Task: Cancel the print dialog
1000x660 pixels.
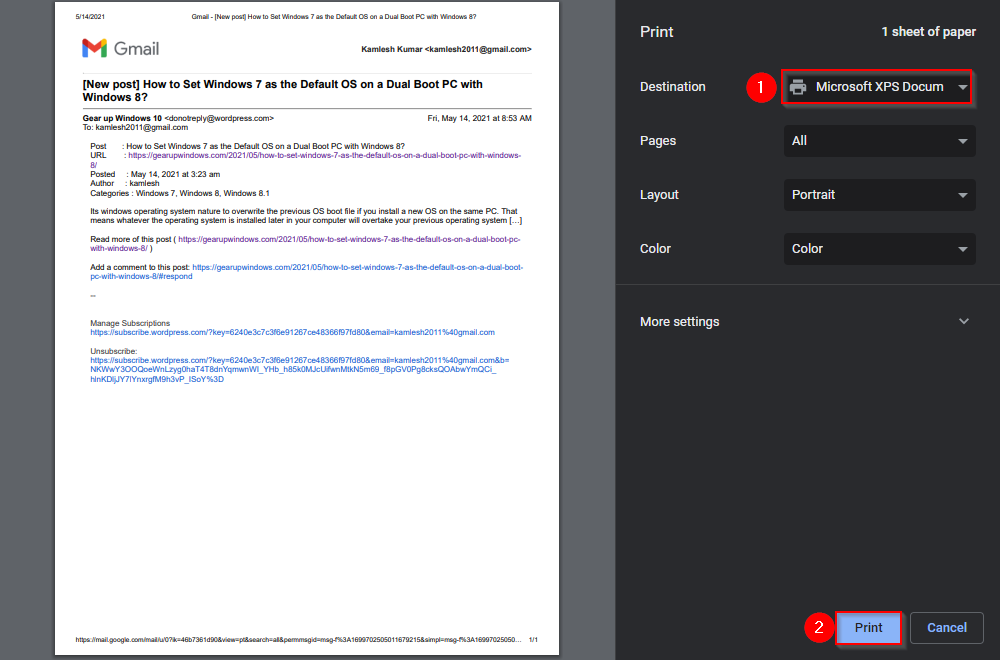Action: click(x=946, y=627)
